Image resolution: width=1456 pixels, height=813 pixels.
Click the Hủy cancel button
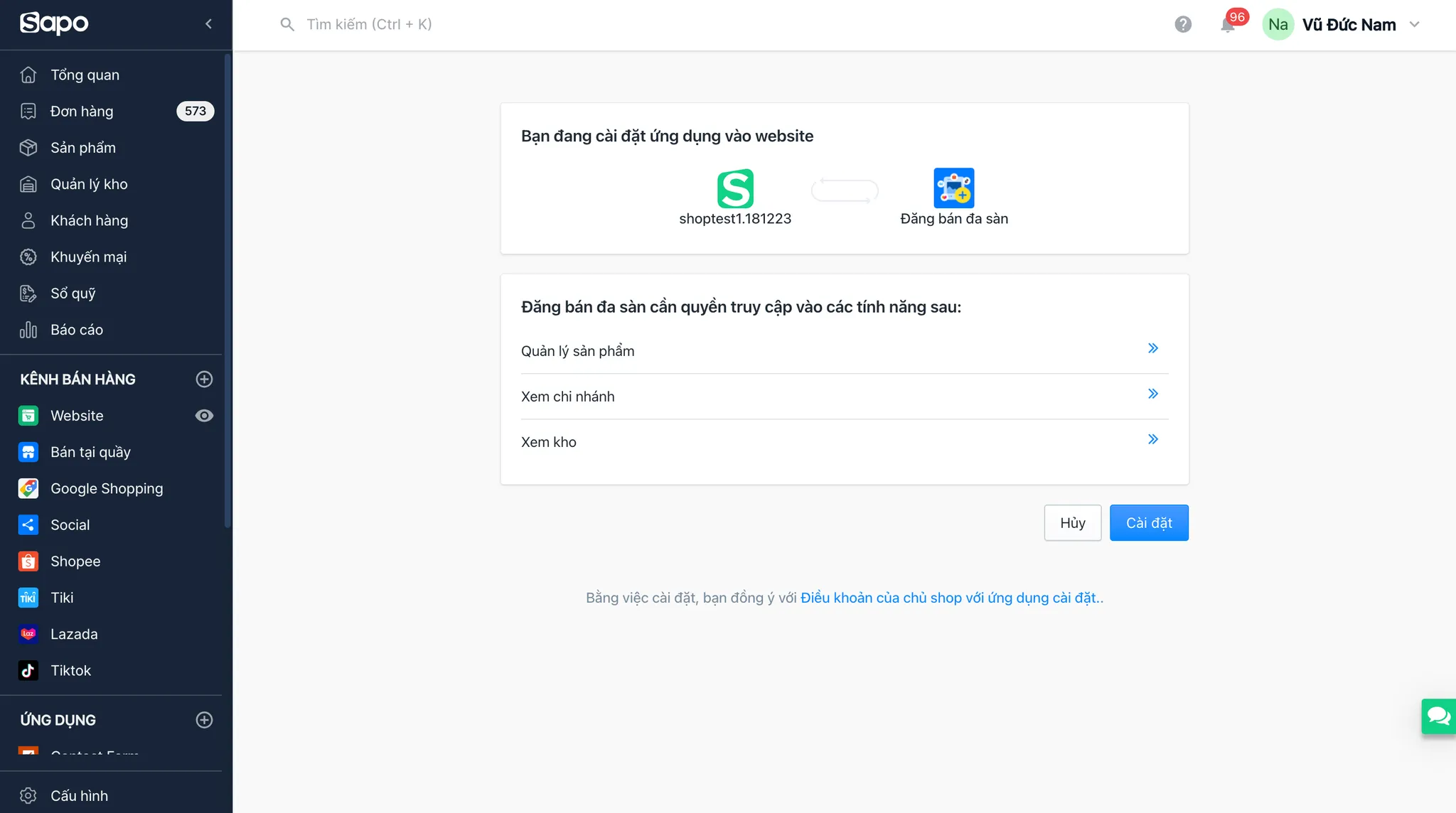[1072, 523]
